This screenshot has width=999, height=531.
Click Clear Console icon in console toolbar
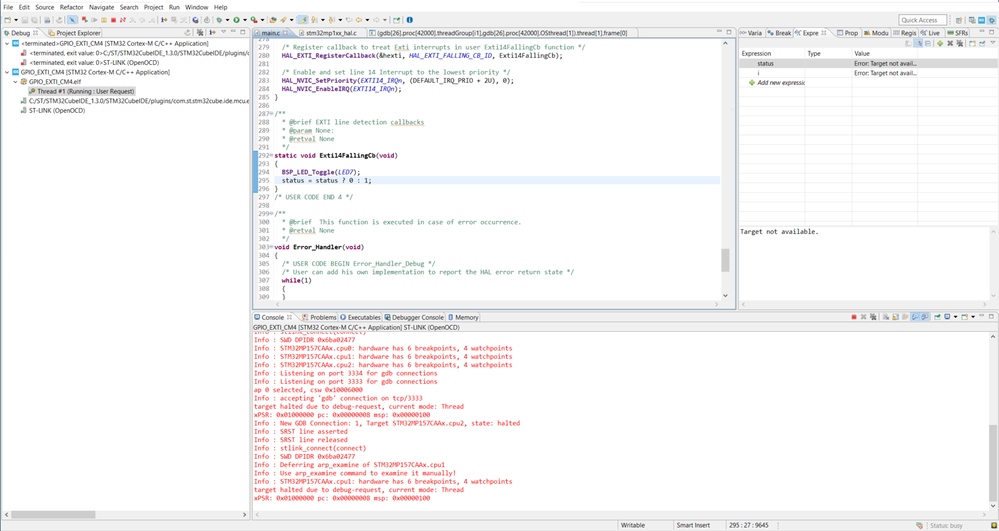886,317
